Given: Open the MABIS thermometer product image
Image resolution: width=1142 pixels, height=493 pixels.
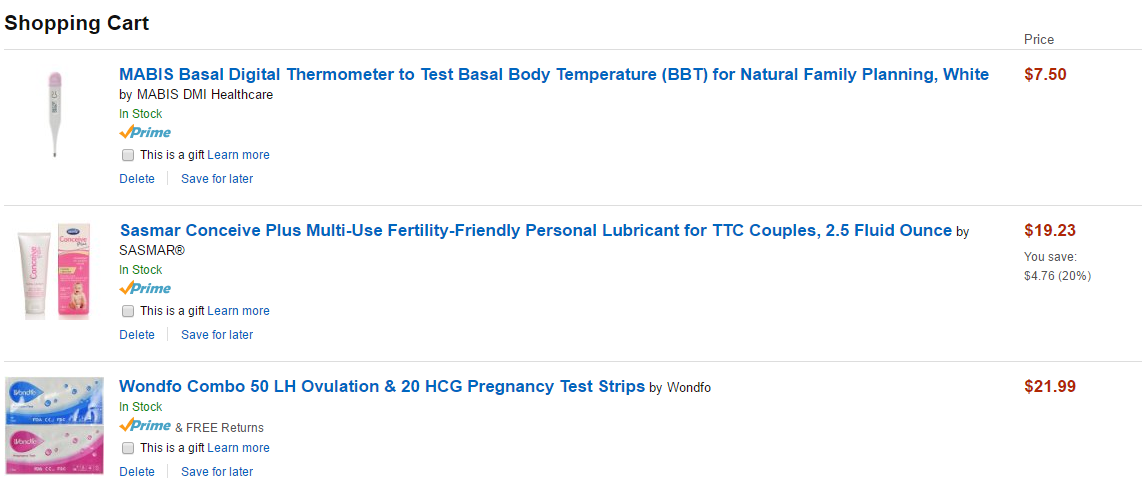Looking at the screenshot, I should coord(54,113).
